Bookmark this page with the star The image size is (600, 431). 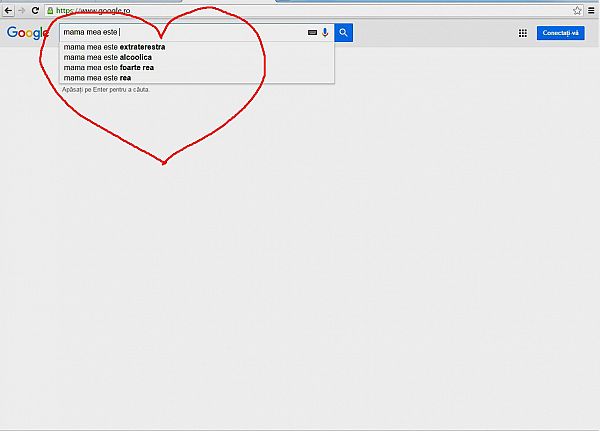pos(577,10)
